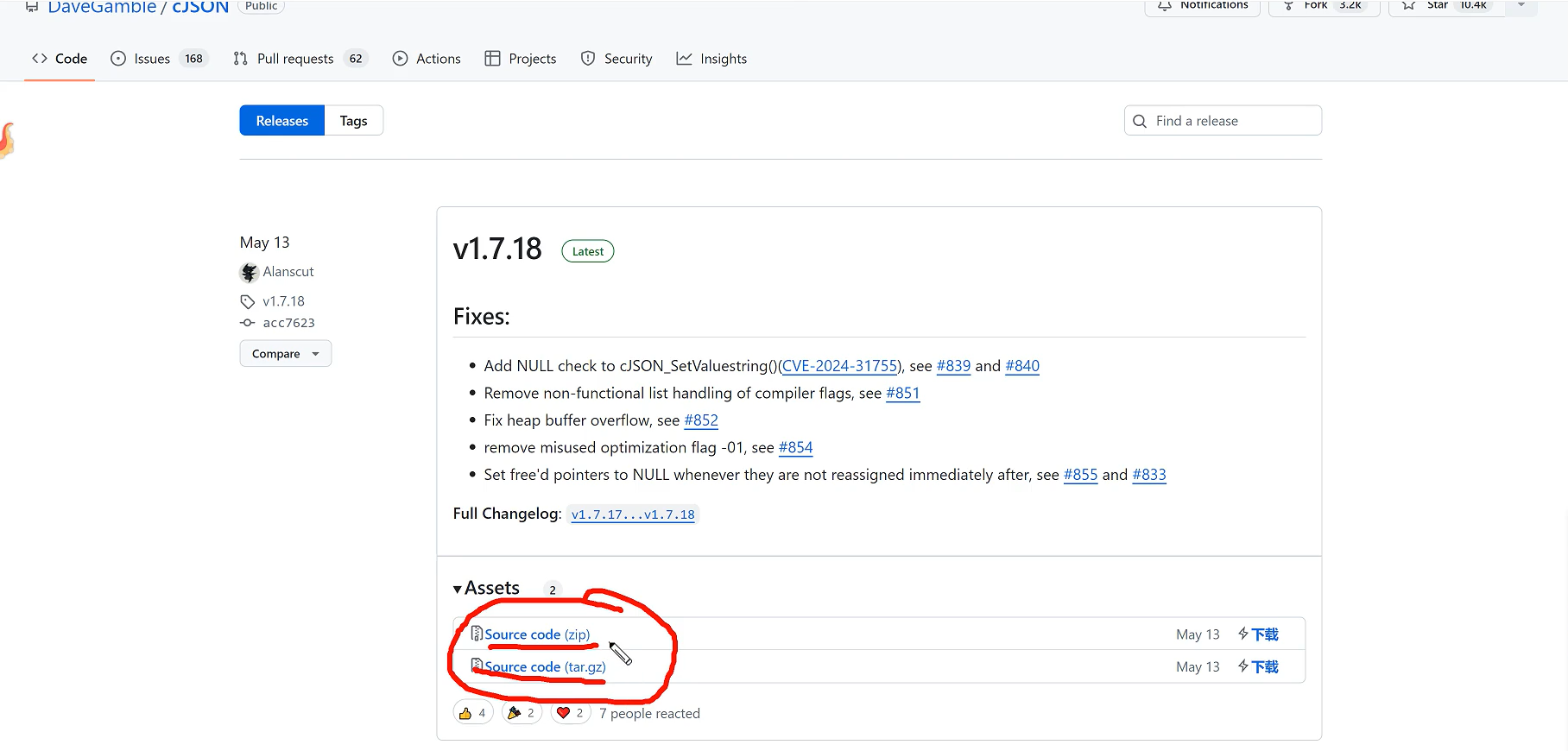Open issue #854 link

[795, 448]
